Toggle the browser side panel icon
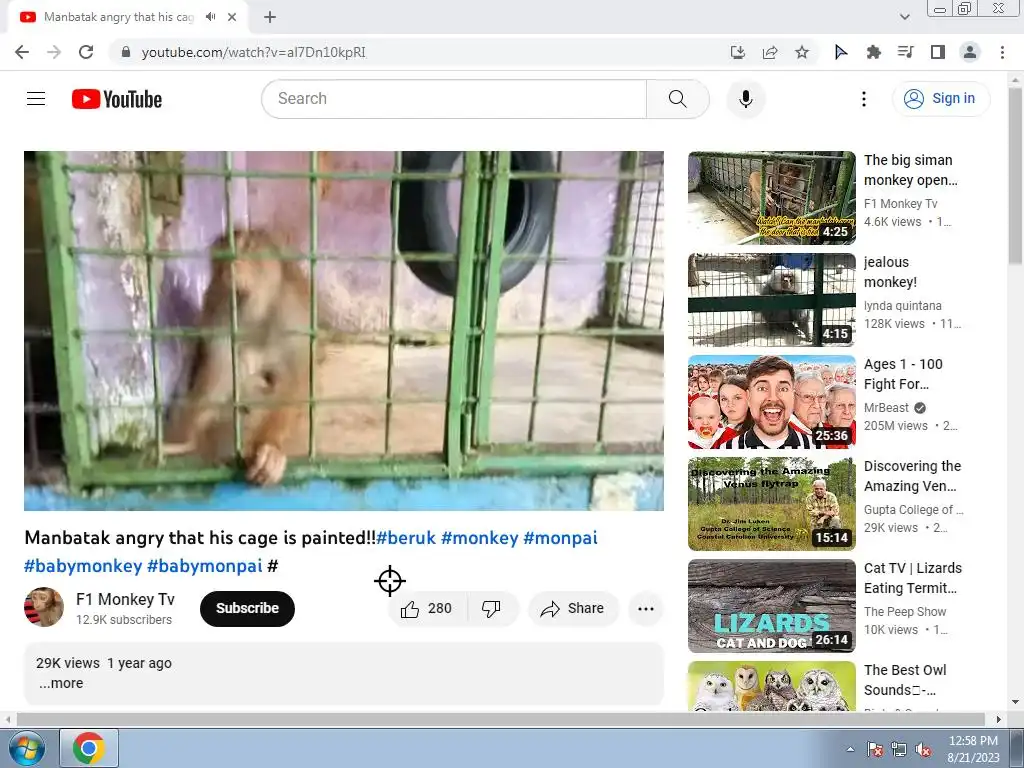 (x=938, y=52)
